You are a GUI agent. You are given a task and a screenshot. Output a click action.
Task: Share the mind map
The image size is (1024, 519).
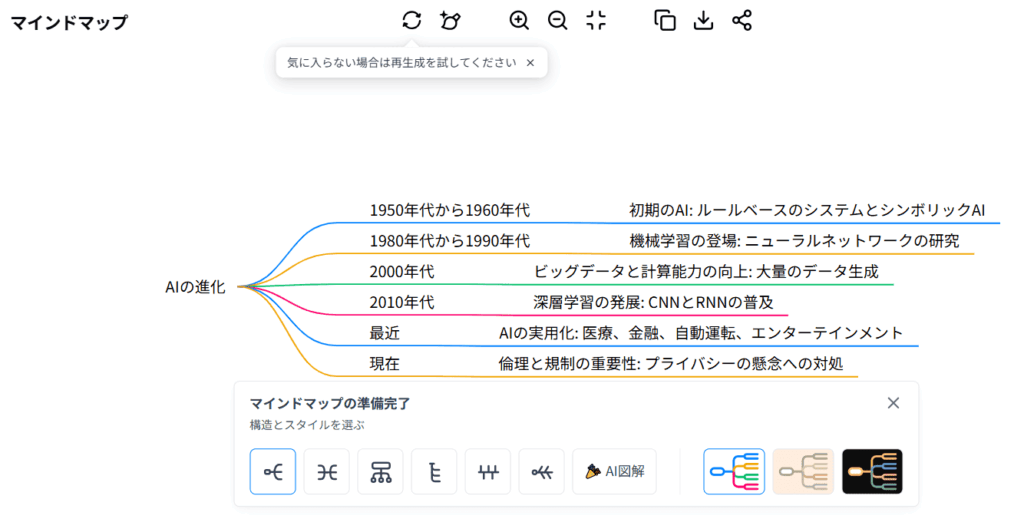point(742,20)
